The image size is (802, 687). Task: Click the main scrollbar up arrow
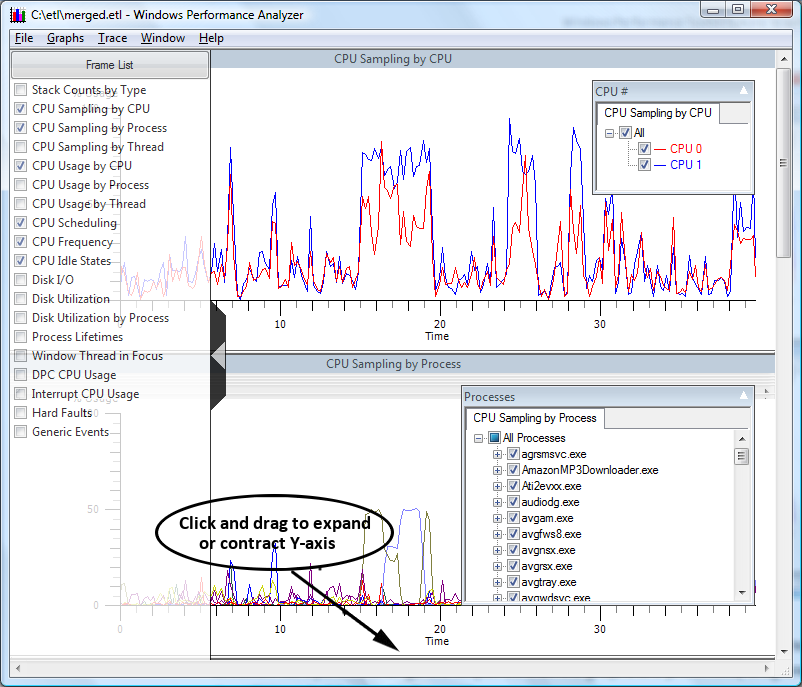click(x=784, y=59)
